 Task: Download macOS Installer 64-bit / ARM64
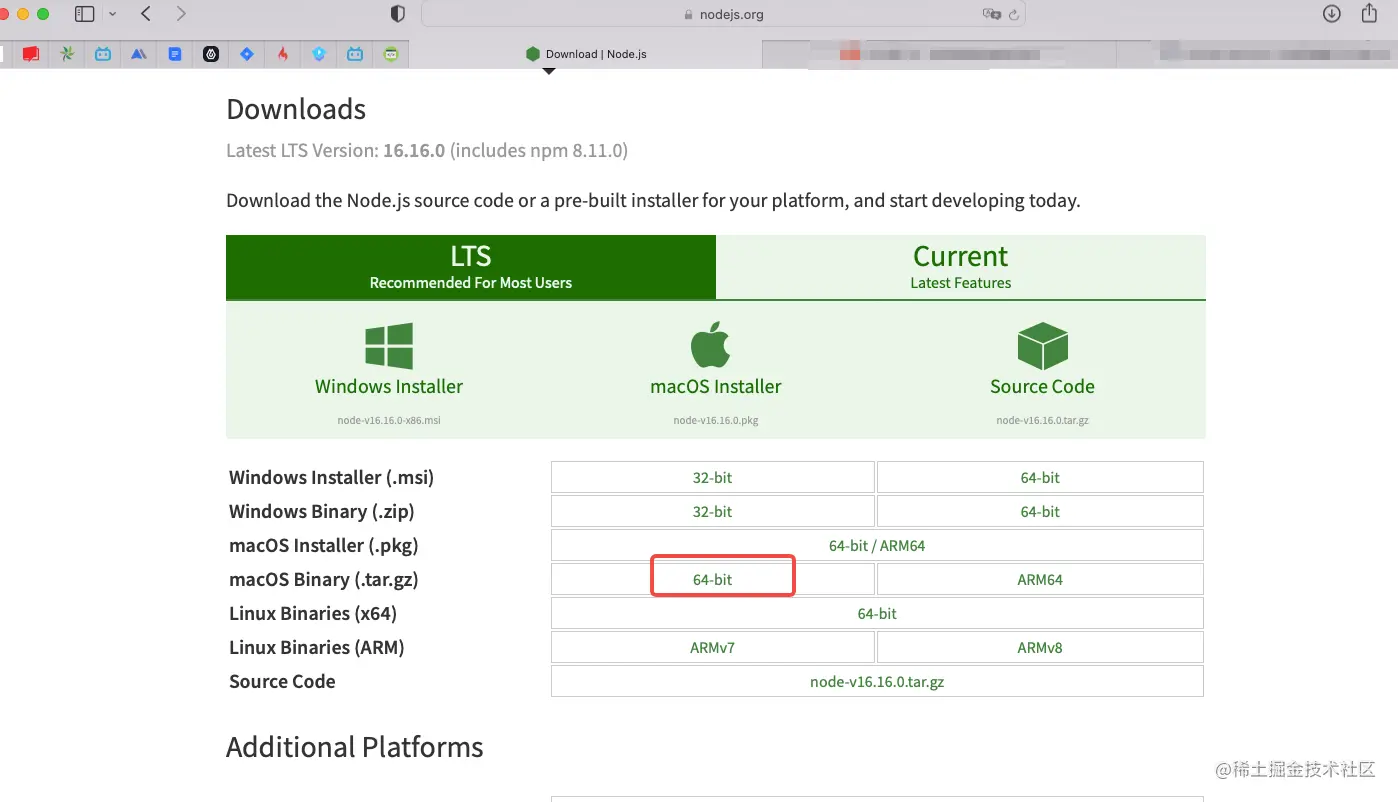point(877,545)
